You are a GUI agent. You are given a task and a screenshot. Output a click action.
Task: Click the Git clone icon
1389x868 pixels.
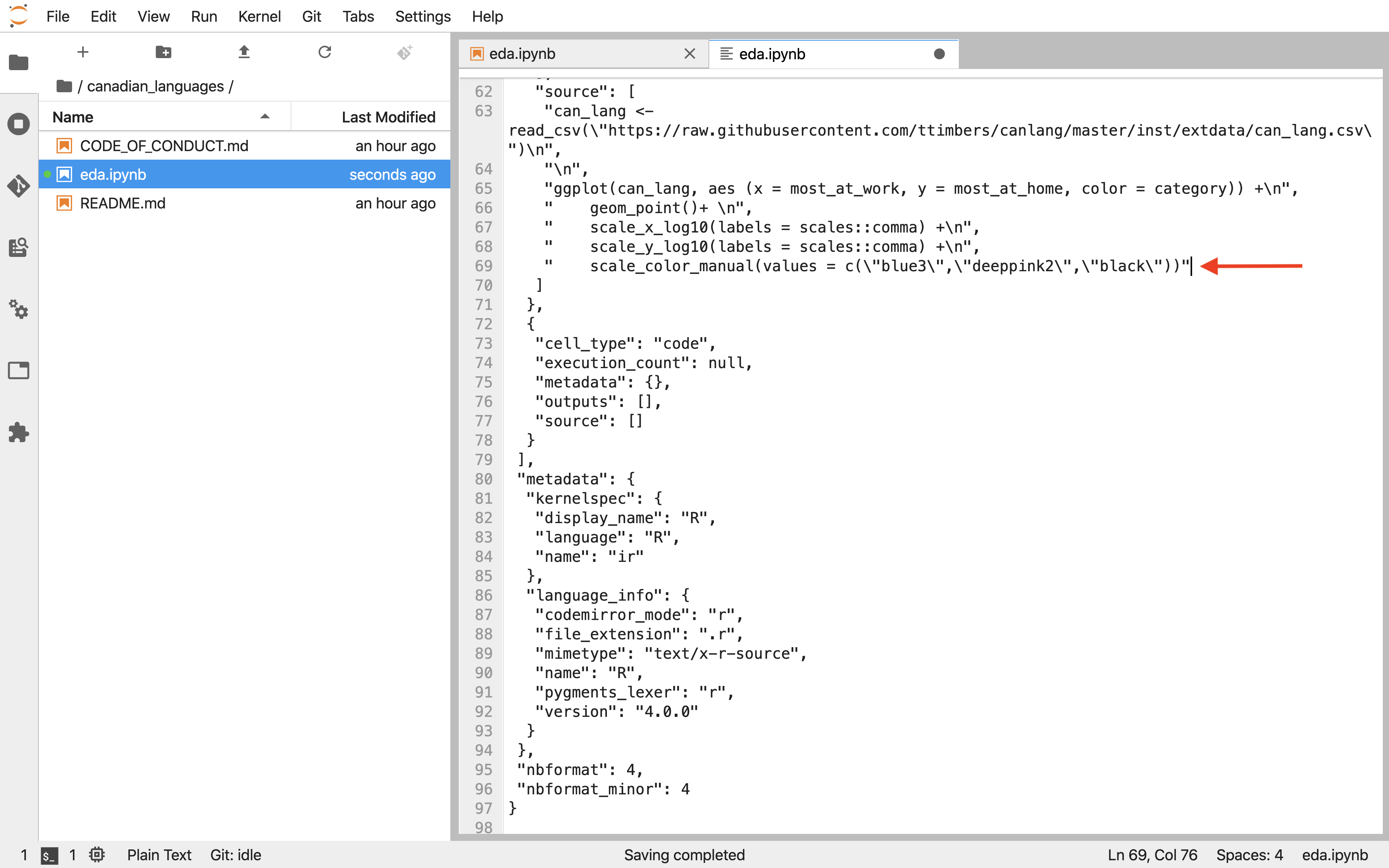tap(405, 52)
